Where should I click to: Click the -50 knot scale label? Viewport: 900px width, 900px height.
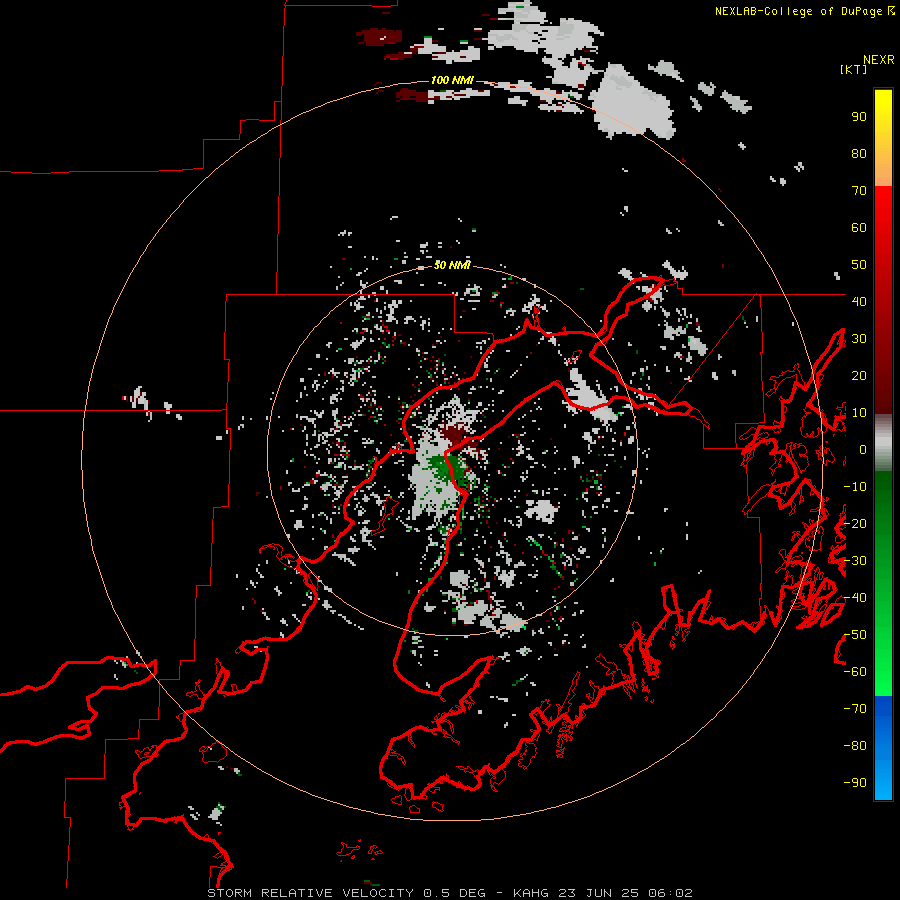point(855,635)
